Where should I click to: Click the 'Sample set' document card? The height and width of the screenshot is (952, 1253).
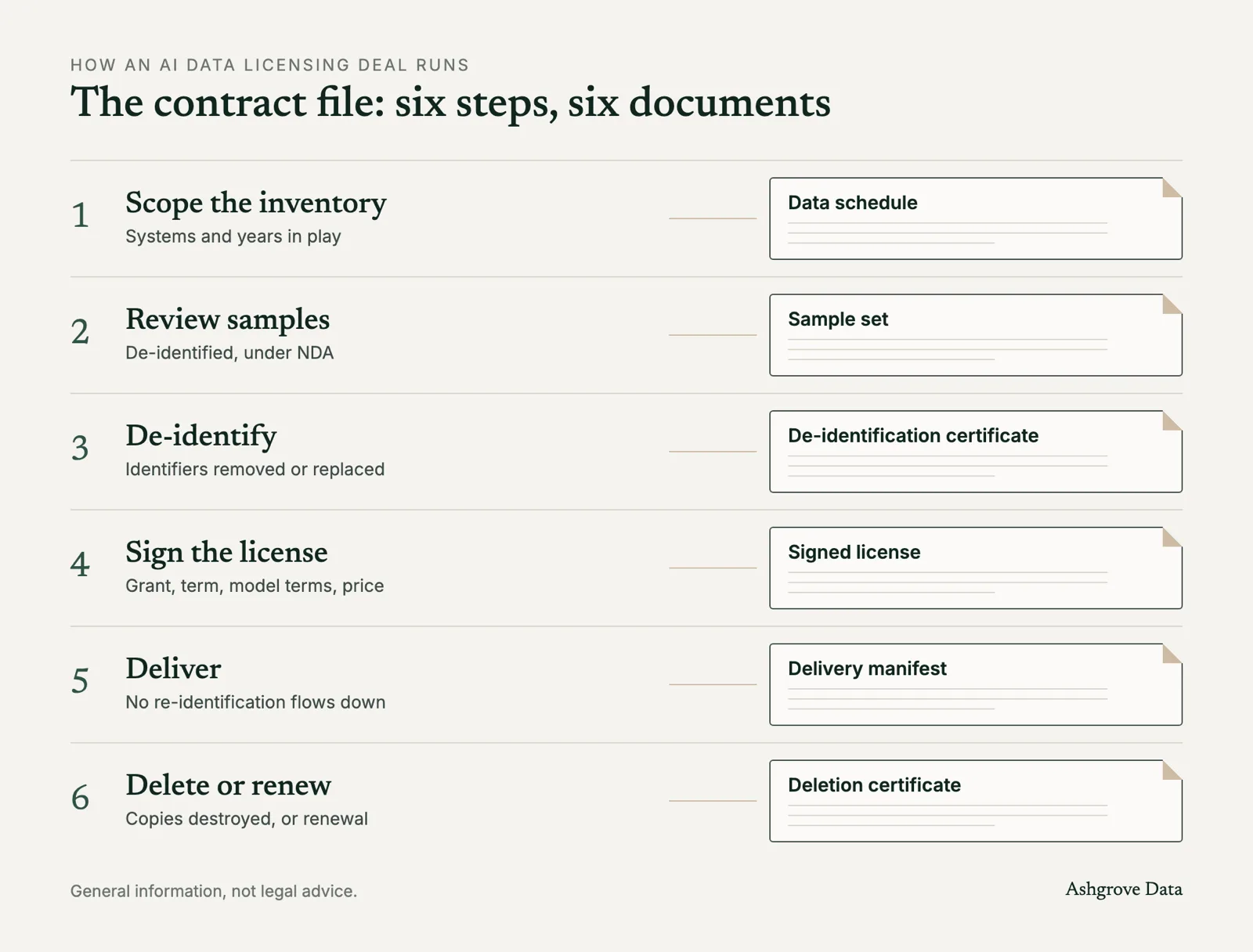click(976, 335)
